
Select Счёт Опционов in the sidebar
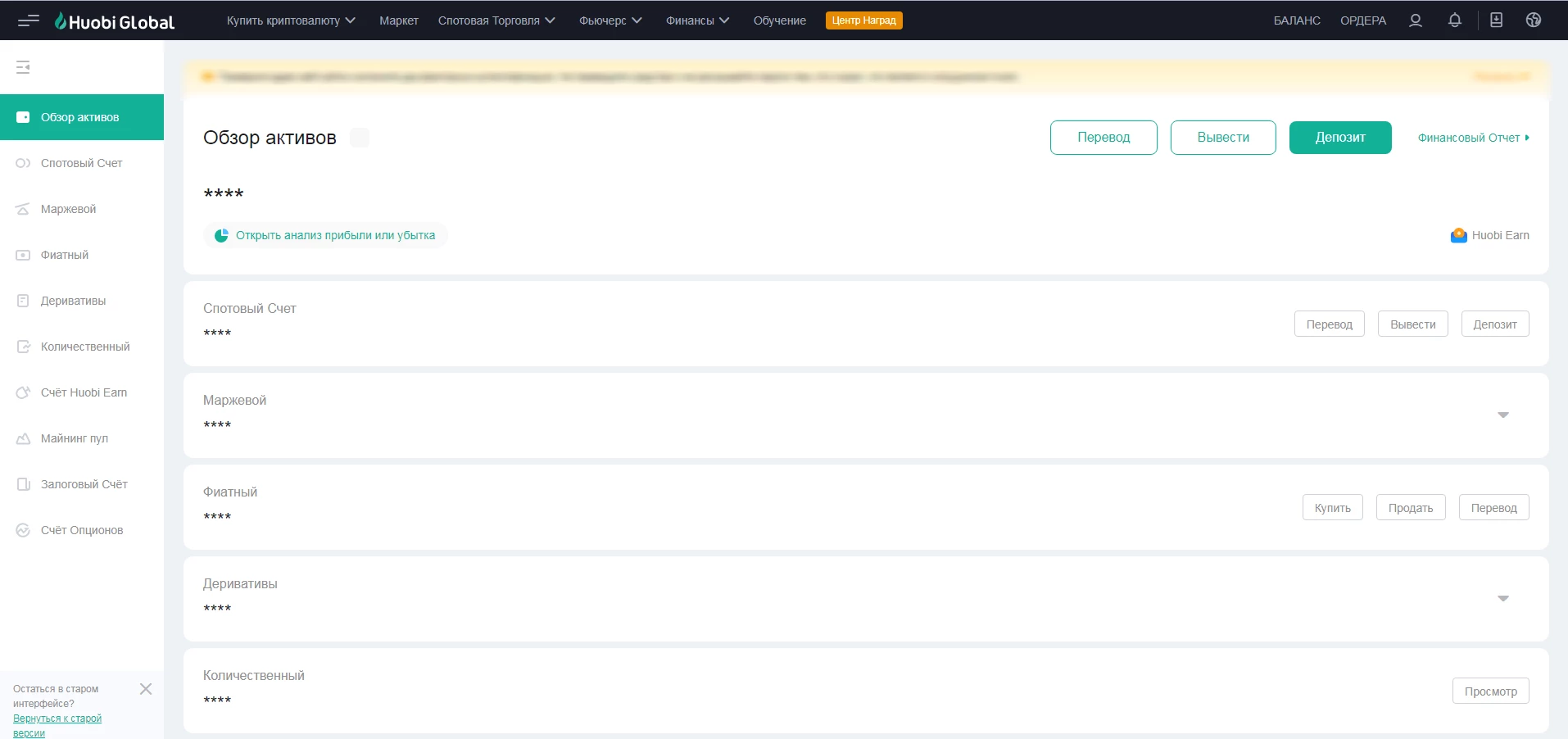click(82, 530)
